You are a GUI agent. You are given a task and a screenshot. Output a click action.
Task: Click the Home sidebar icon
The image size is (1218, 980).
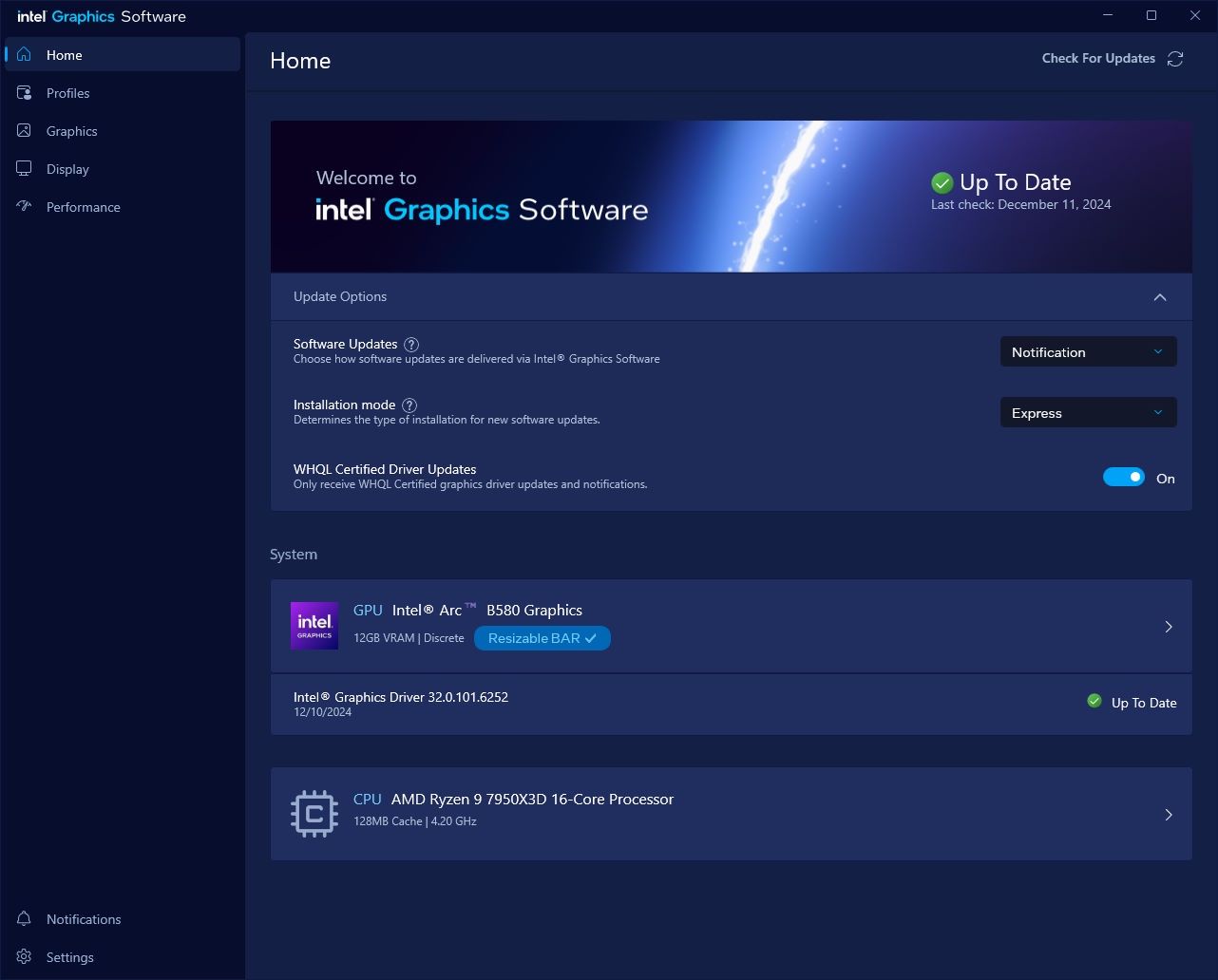[x=24, y=55]
